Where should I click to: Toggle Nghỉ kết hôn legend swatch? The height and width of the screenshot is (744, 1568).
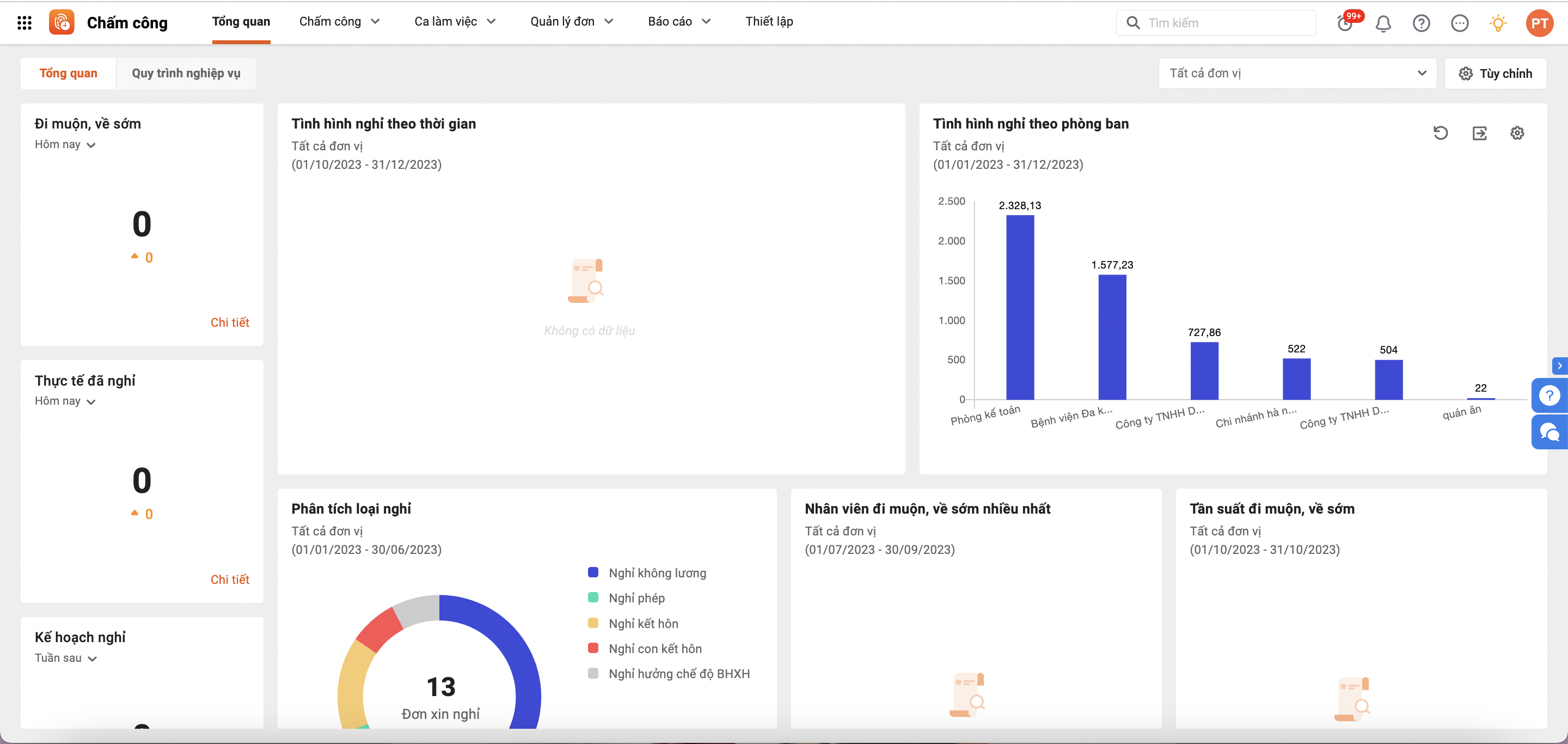pos(593,623)
